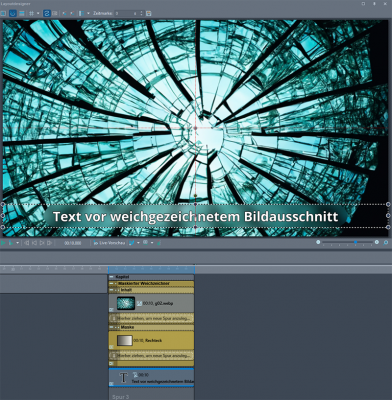Viewport: 392px width, 400px height.
Task: Click the grid hash icon
Action: (x=31, y=13)
